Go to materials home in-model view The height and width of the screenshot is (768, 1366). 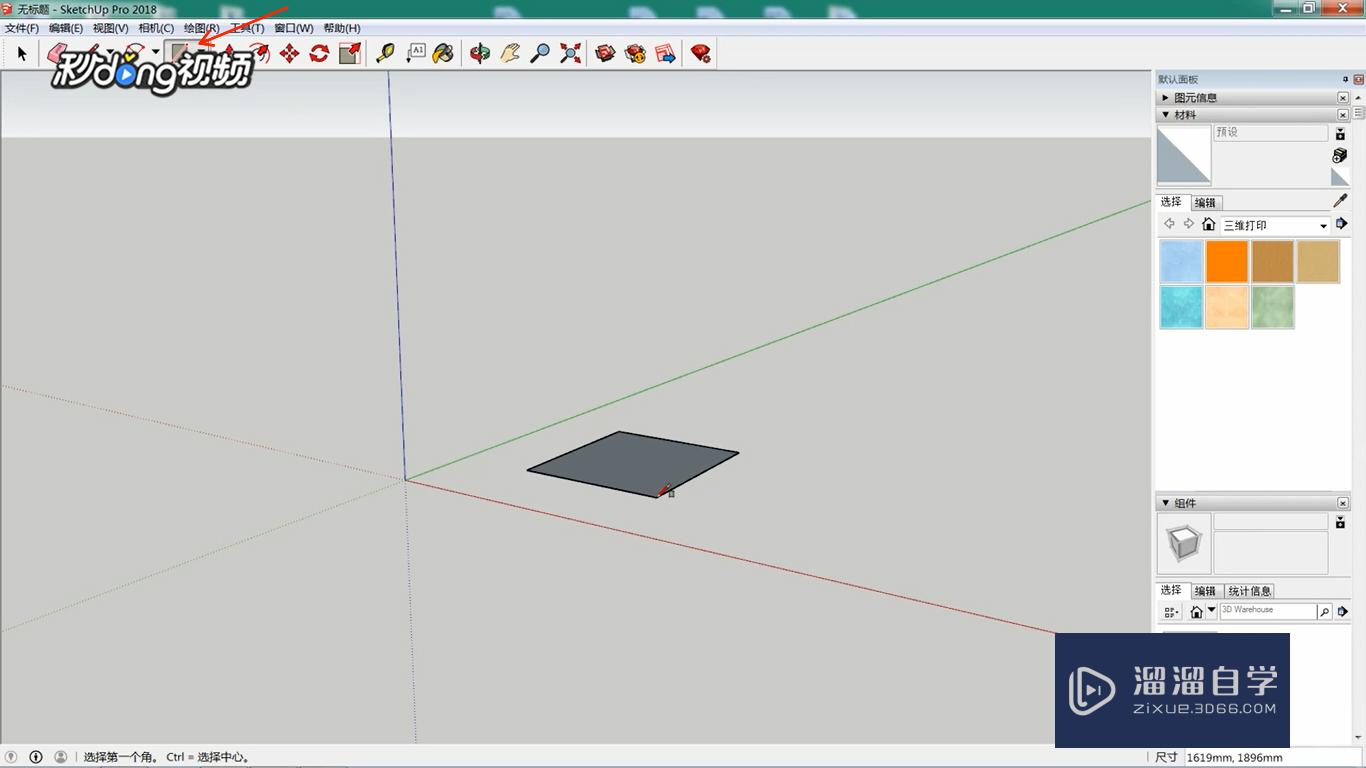tap(1208, 224)
